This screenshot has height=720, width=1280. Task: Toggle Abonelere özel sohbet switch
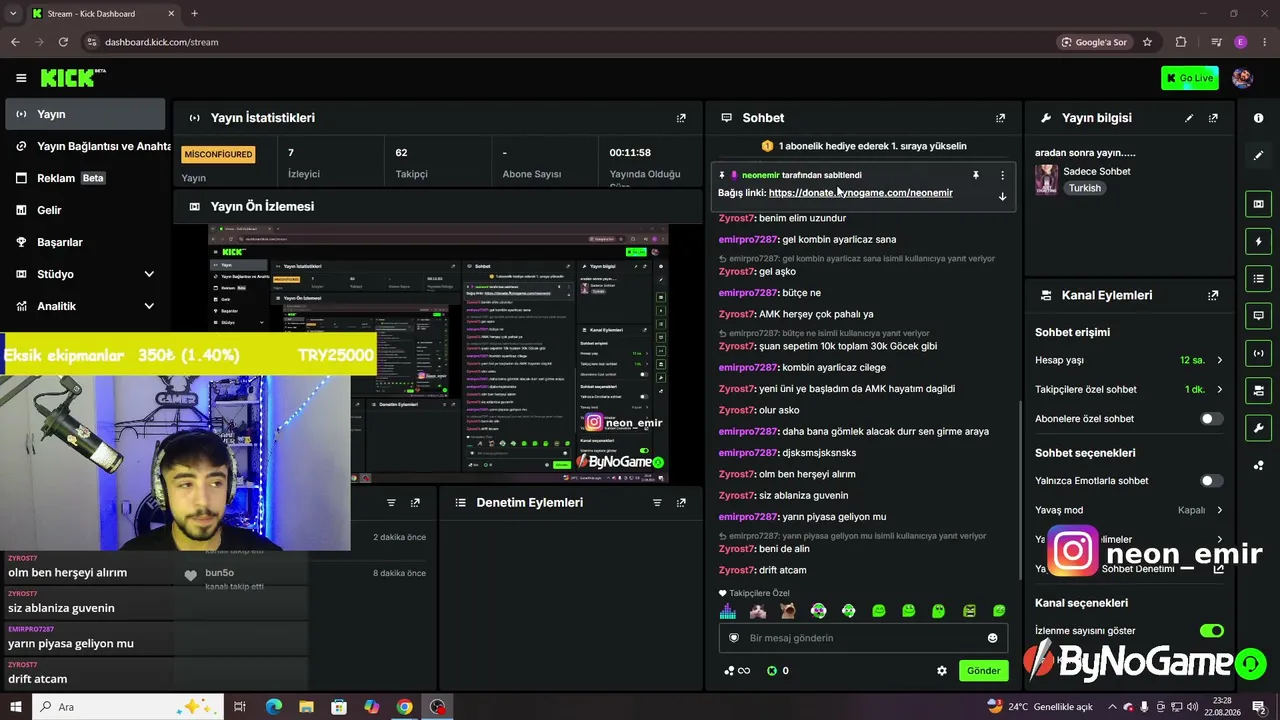coord(1211,419)
